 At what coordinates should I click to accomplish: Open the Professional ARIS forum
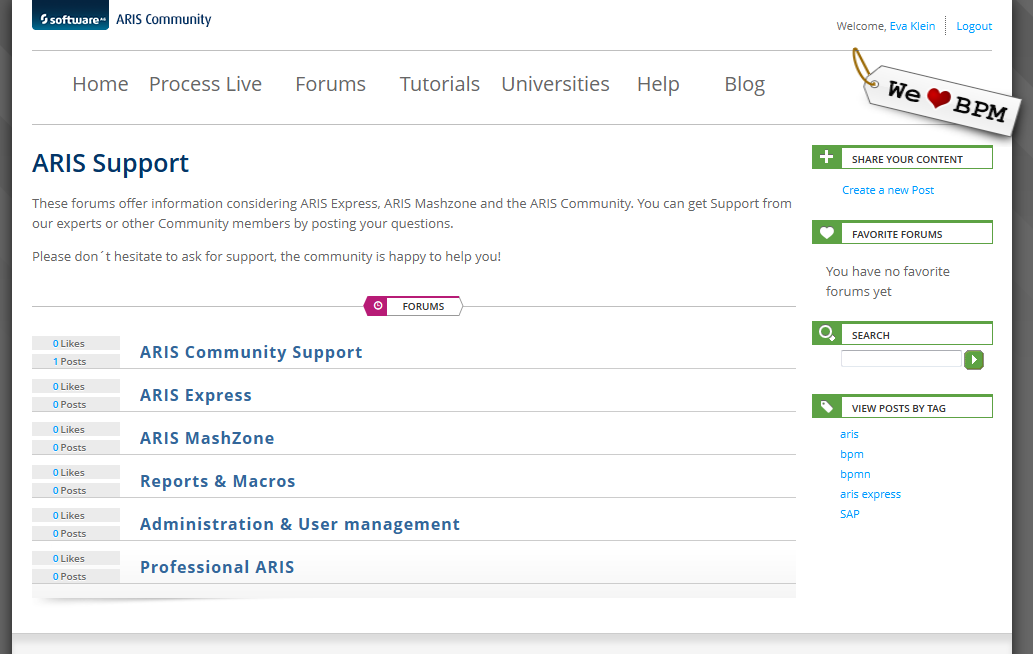[x=217, y=567]
